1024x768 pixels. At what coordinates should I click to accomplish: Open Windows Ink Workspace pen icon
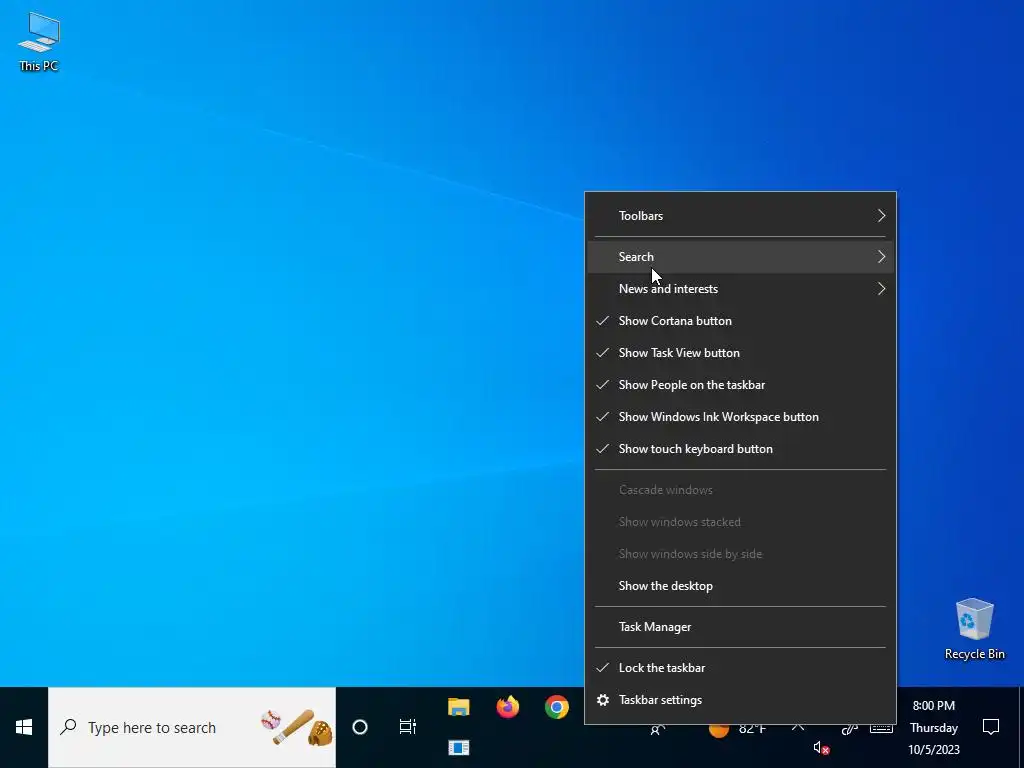pyautogui.click(x=849, y=728)
